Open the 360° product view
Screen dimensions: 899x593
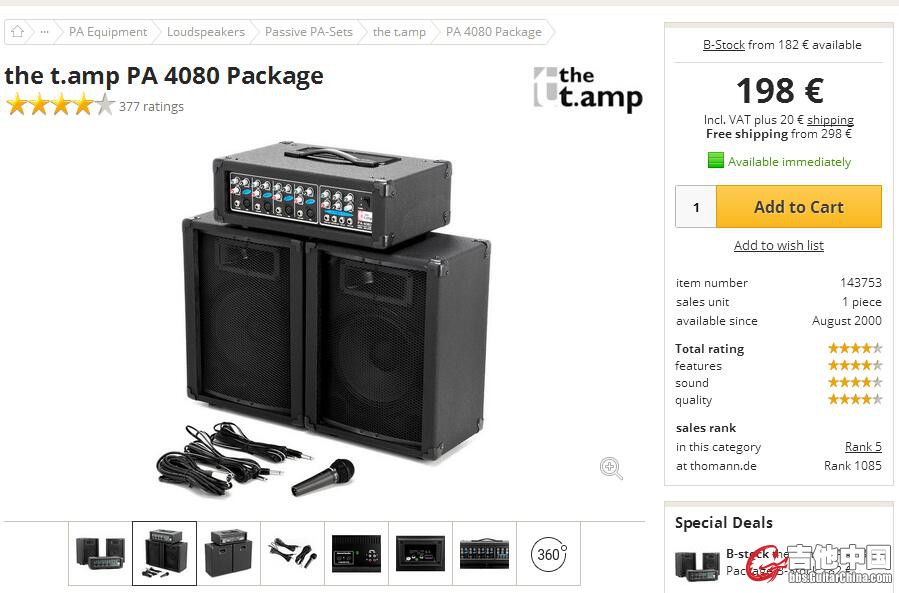coord(548,553)
